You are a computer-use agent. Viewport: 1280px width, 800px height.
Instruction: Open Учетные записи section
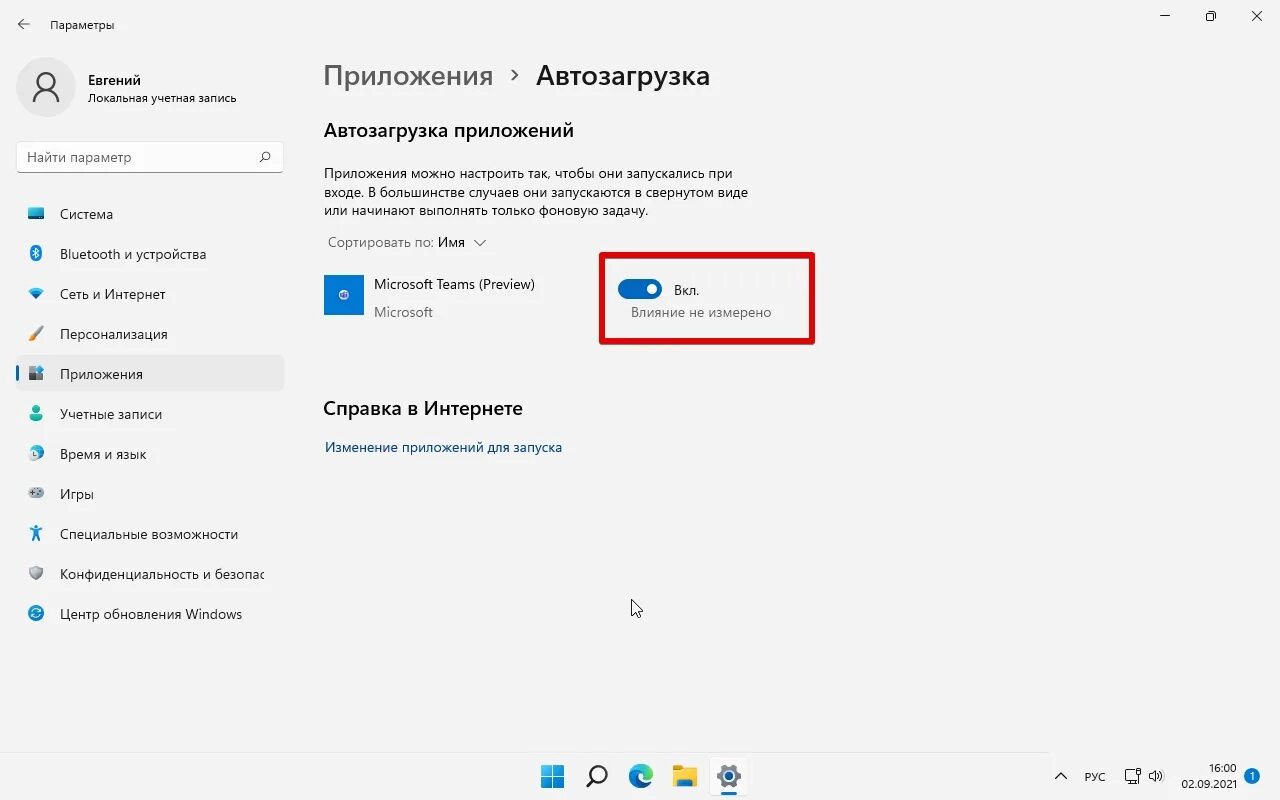(x=150, y=414)
